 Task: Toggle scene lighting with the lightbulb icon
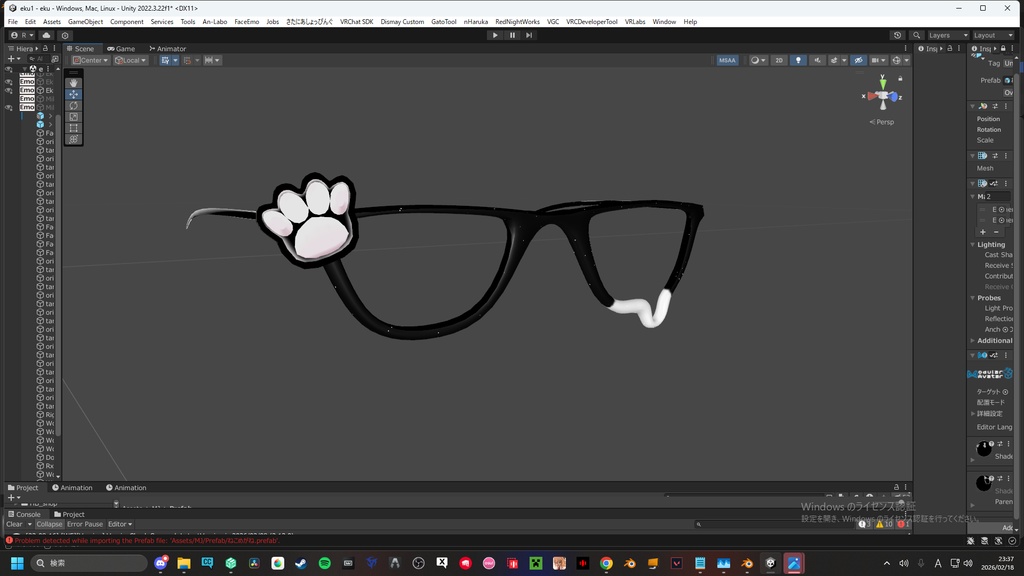pyautogui.click(x=798, y=60)
